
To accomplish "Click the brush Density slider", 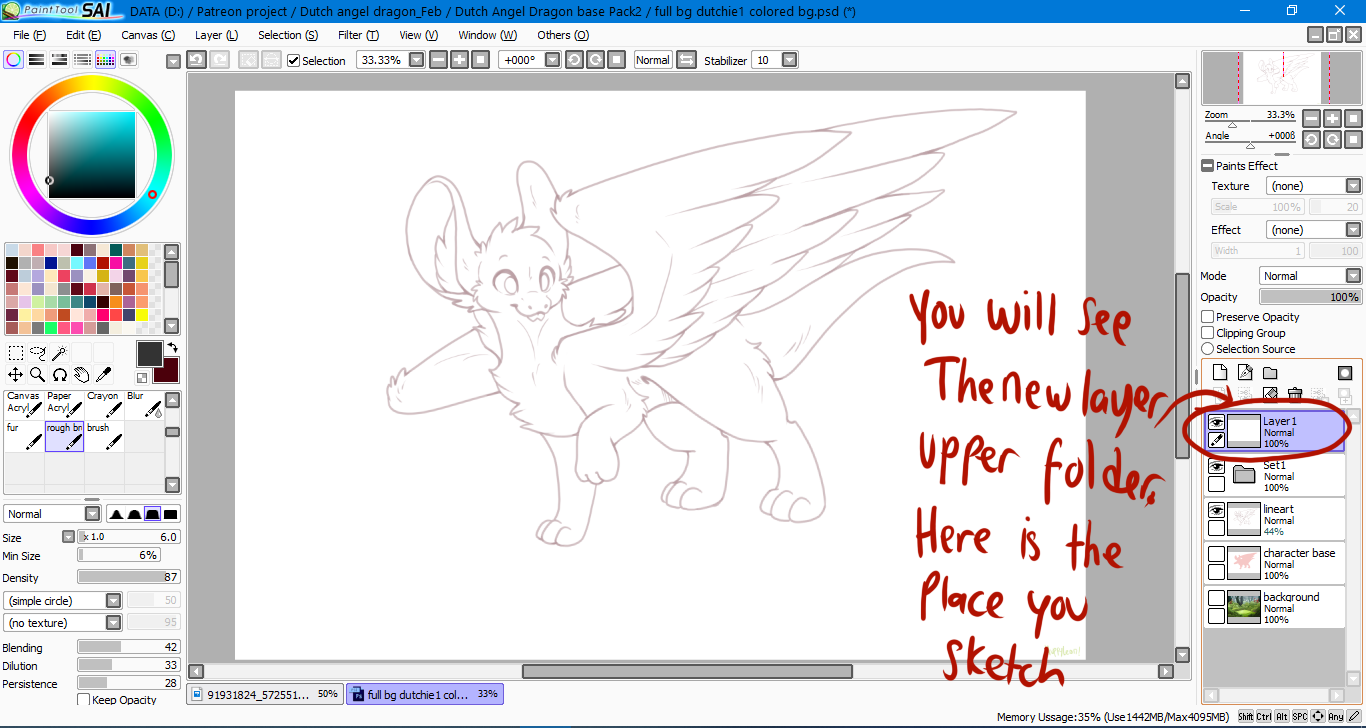I will pos(129,577).
